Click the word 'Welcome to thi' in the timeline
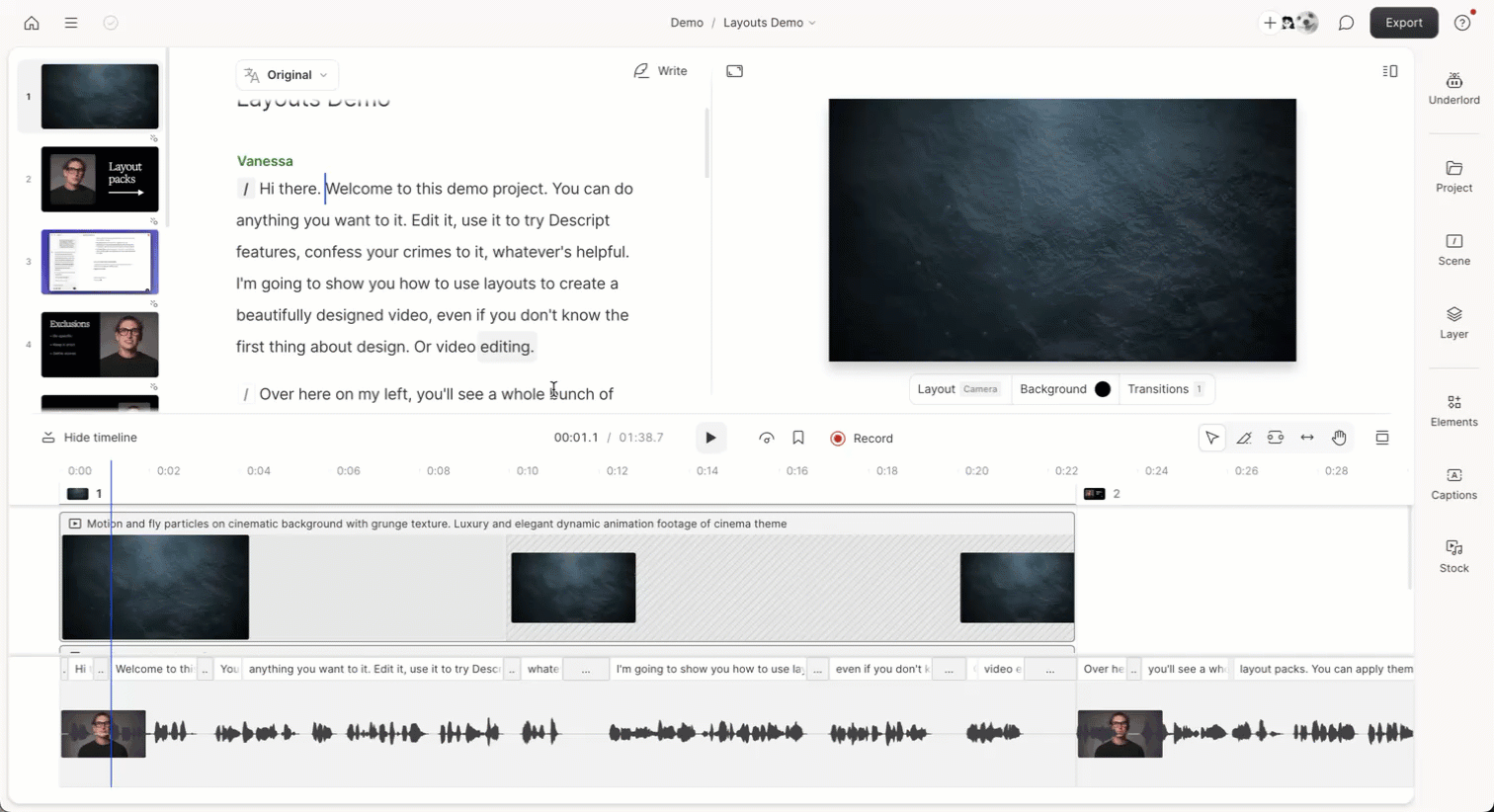This screenshot has width=1494, height=812. 154,669
